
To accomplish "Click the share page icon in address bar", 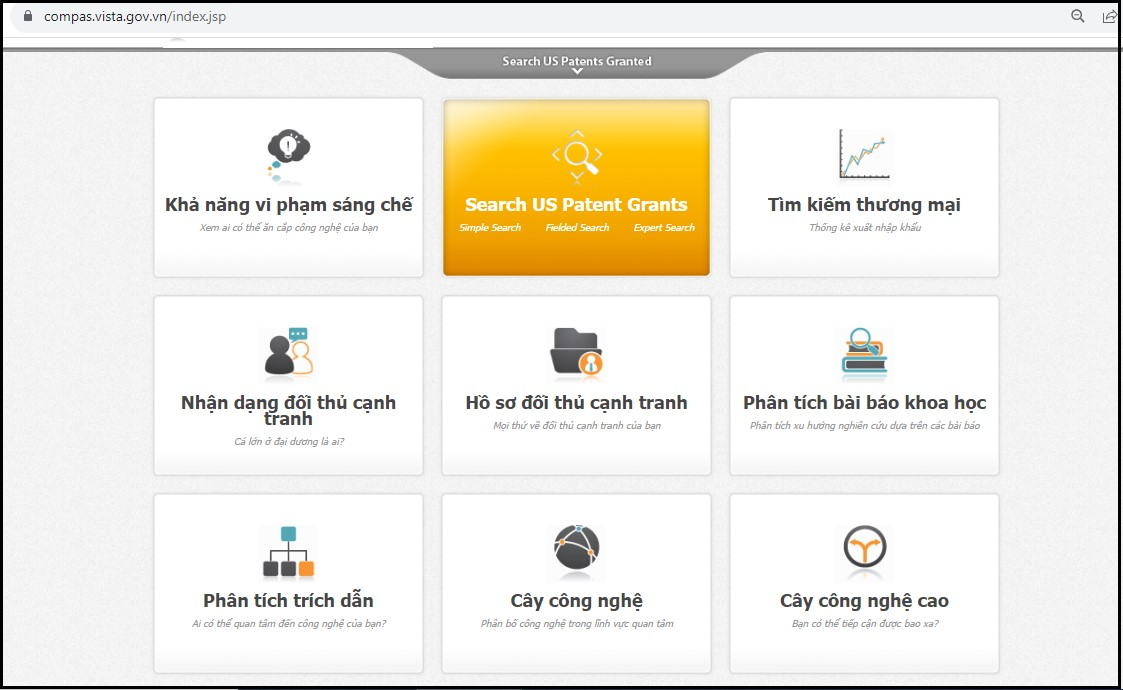I will (1109, 16).
